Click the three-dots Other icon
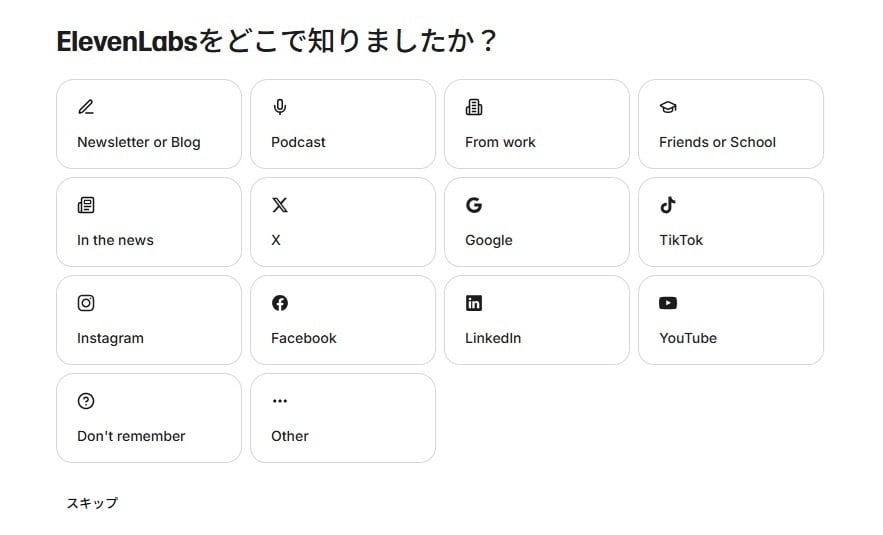 (280, 401)
